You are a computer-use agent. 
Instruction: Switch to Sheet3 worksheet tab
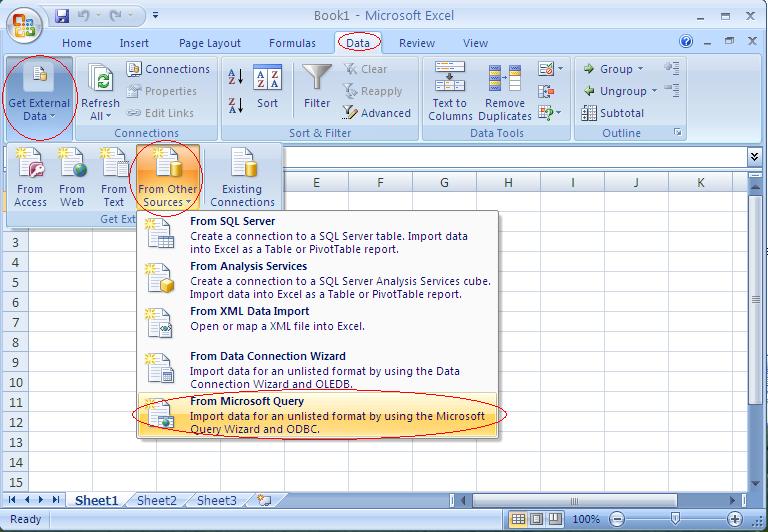tap(216, 500)
